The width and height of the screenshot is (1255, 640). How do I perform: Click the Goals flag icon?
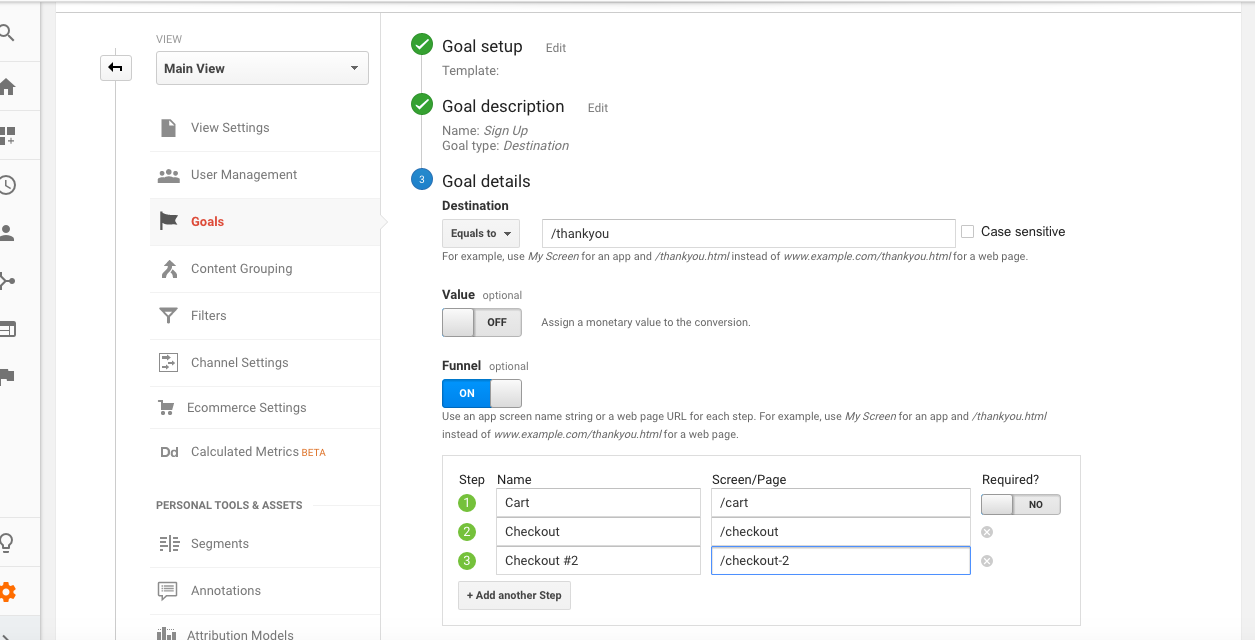coord(168,221)
